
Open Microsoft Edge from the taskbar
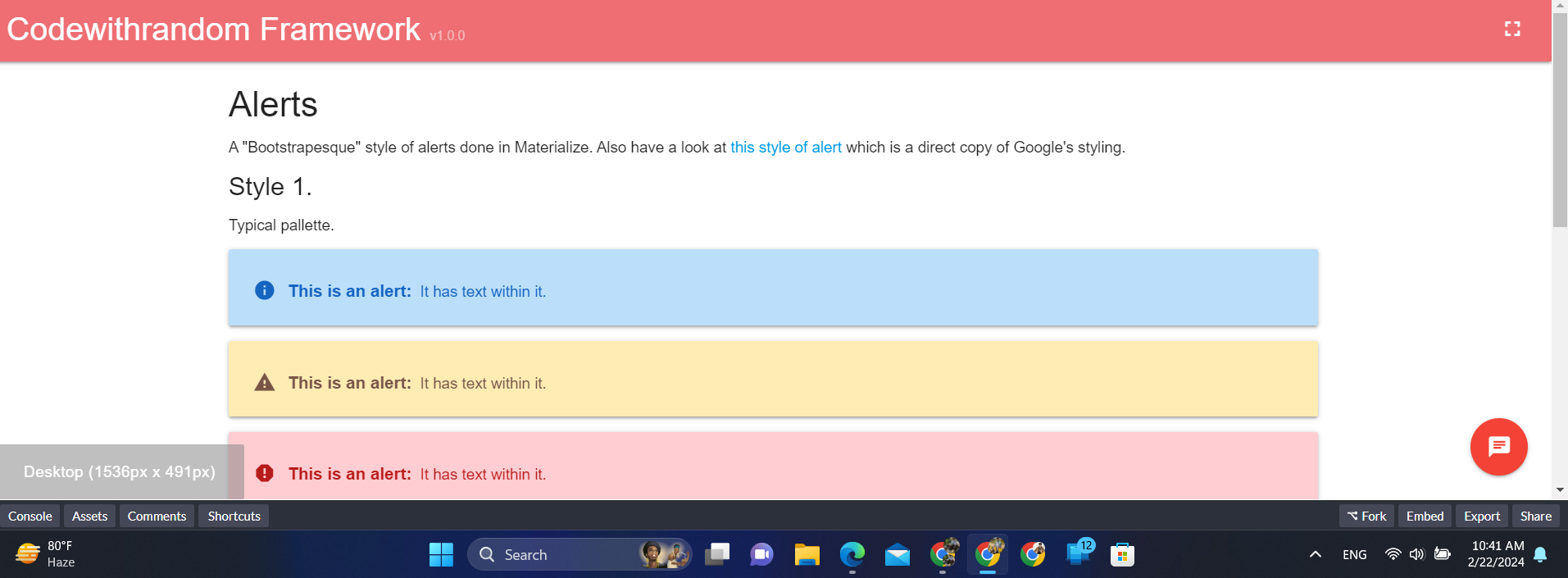(852, 555)
